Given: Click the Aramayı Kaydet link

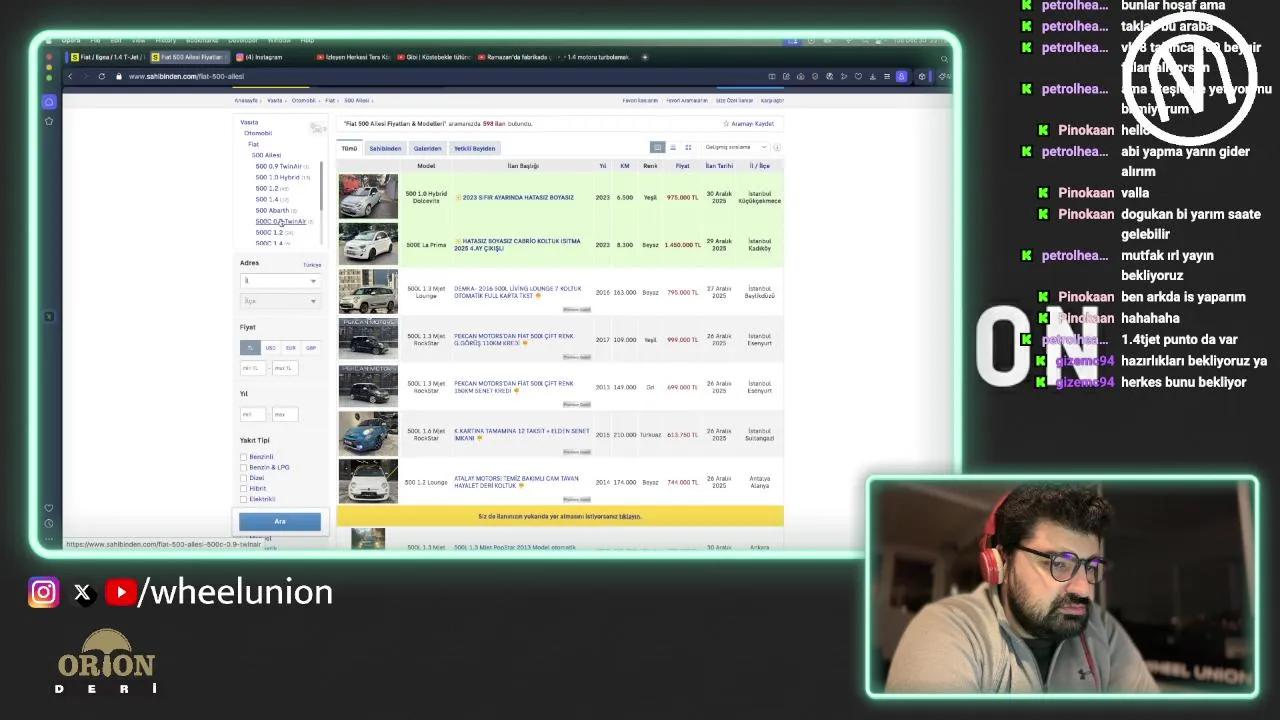Looking at the screenshot, I should coord(752,124).
